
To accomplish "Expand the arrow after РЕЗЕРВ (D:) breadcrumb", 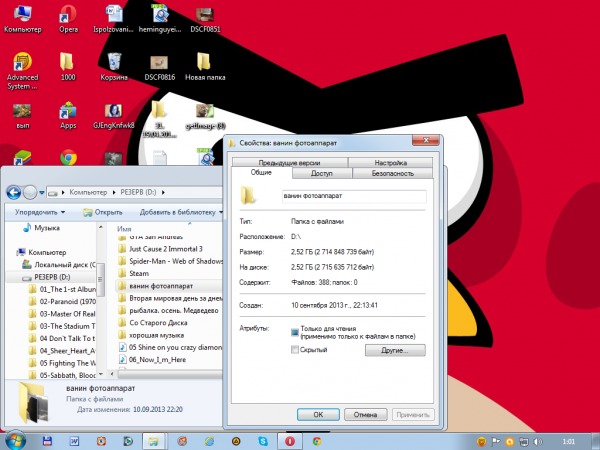I will click(x=163, y=192).
